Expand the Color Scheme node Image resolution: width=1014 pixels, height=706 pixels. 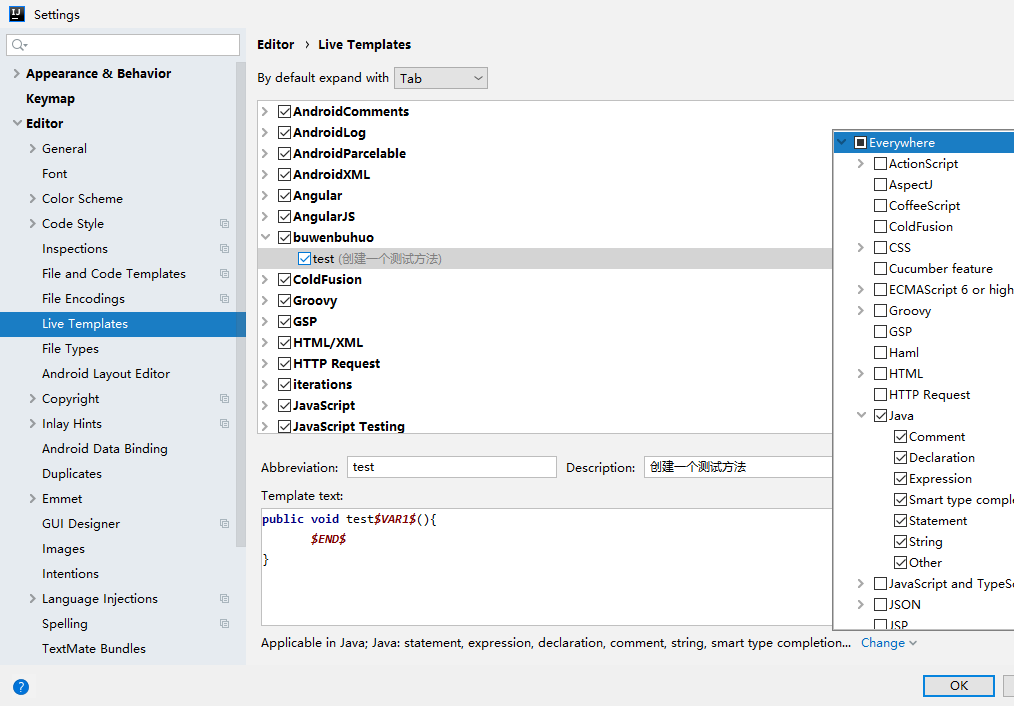(x=32, y=198)
